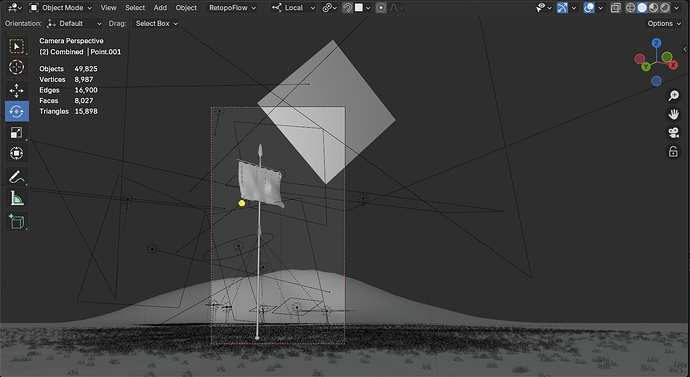Click the pan view hand icon
This screenshot has height=377, width=690.
coord(673,114)
